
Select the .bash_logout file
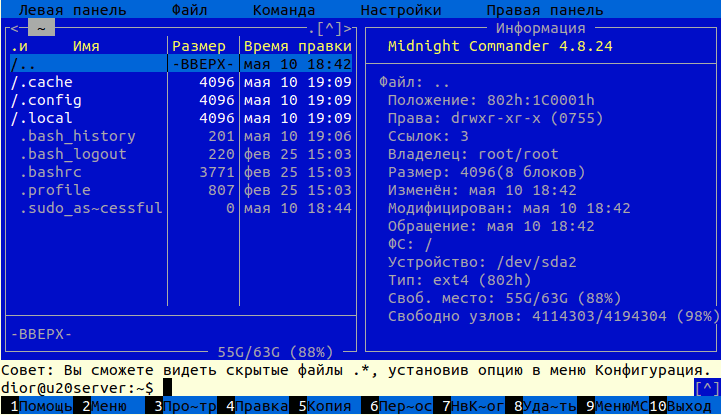[x=181, y=154]
